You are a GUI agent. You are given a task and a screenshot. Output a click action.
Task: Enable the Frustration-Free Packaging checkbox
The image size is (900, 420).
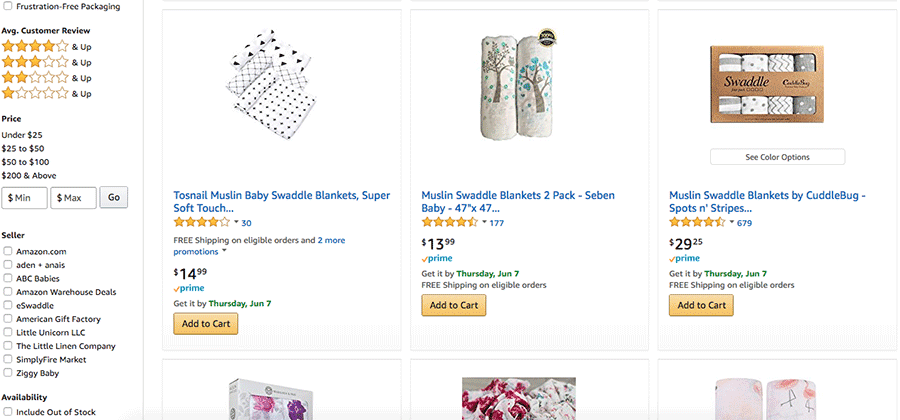click(x=8, y=6)
